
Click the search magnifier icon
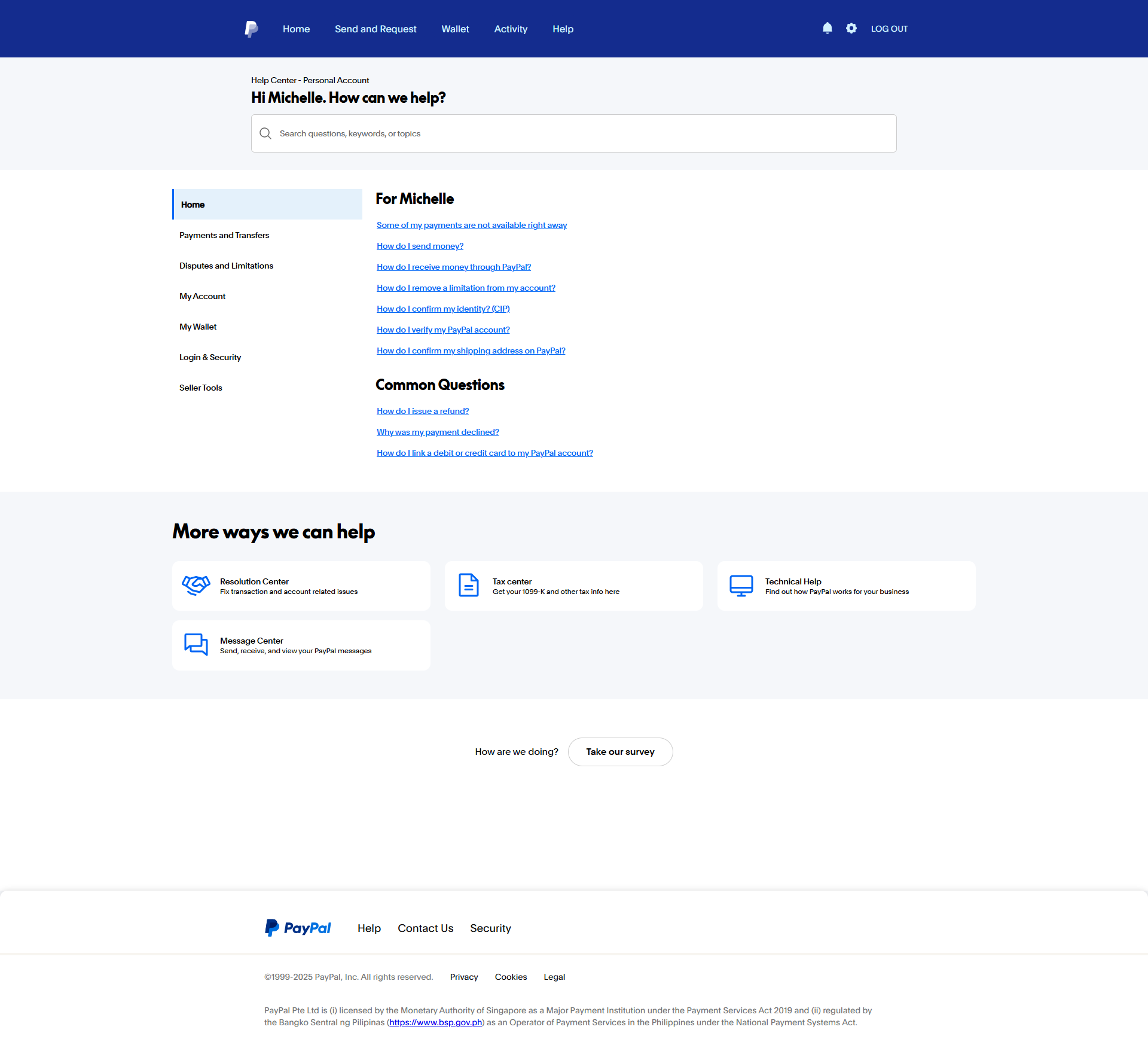click(x=265, y=133)
